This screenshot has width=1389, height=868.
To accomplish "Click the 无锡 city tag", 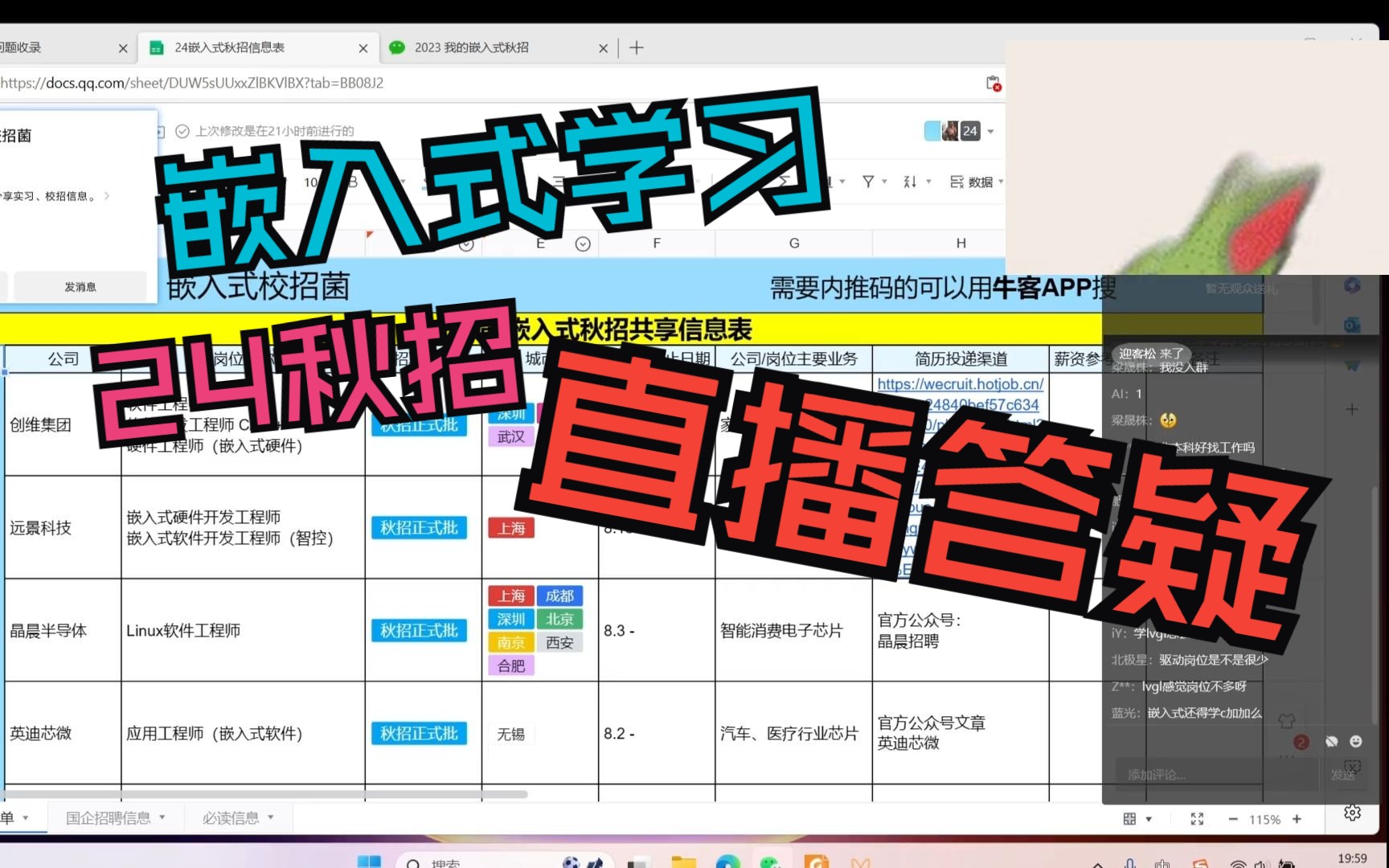I will 511,734.
